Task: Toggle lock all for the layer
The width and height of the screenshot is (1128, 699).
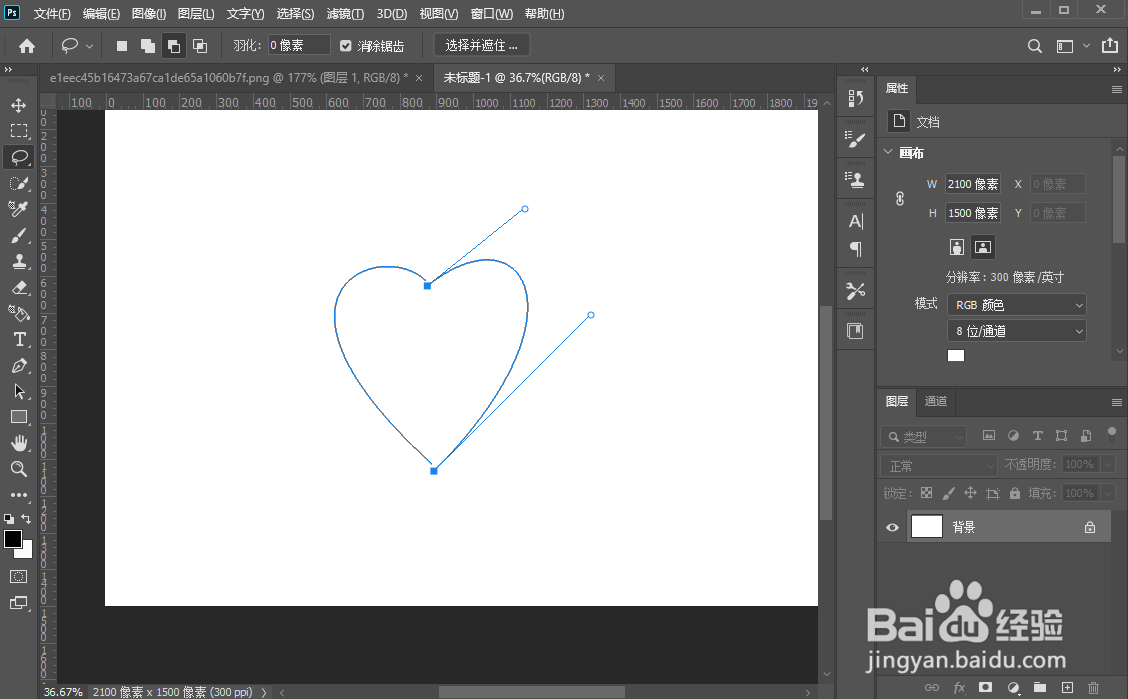Action: (1014, 493)
